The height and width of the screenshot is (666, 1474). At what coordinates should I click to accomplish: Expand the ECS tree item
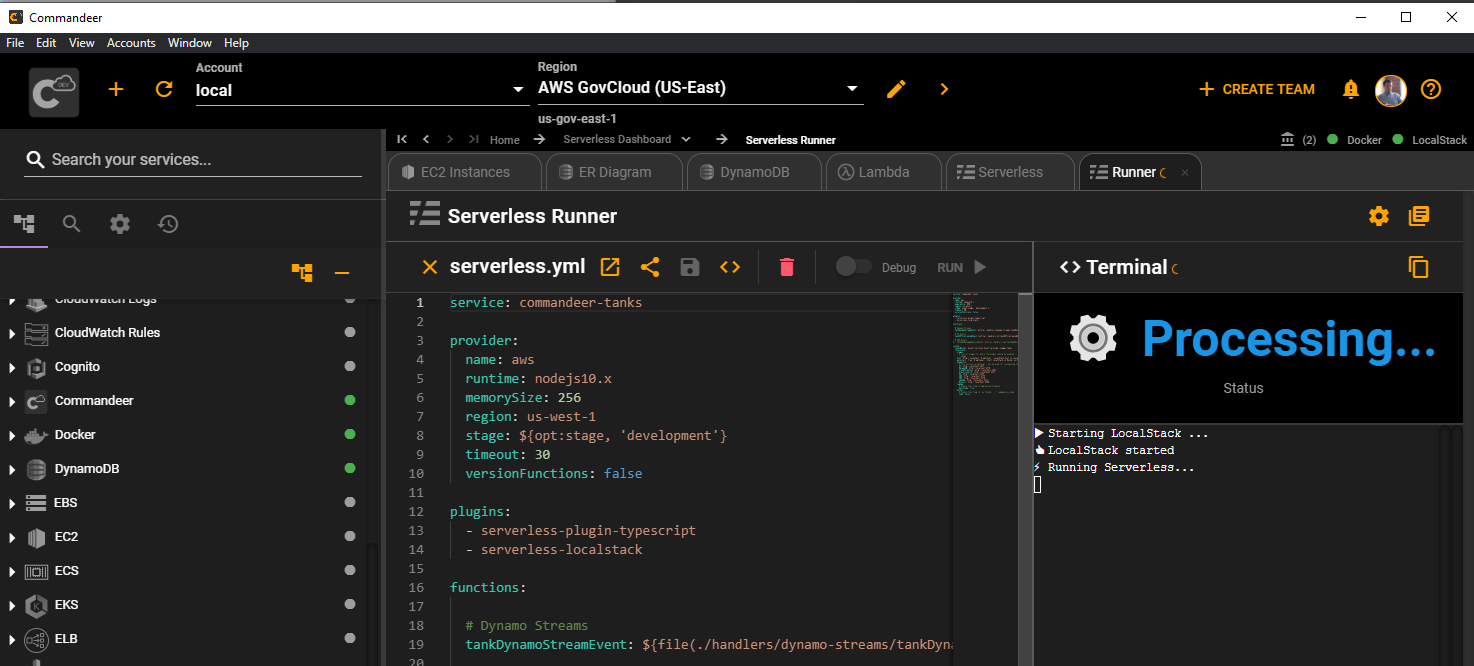click(12, 571)
